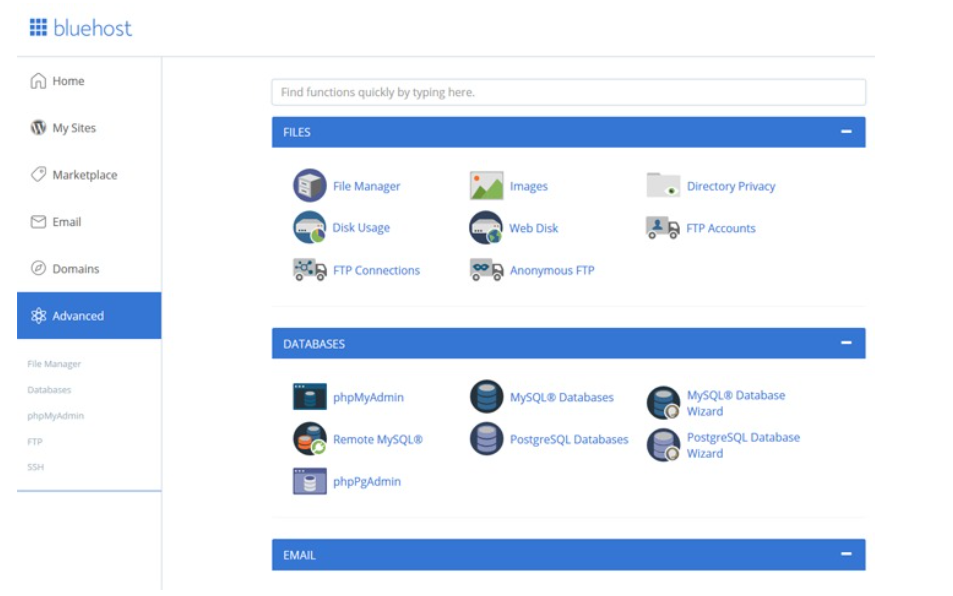The height and width of the screenshot is (596, 953).
Task: Open the Directory Privacy folder icon
Action: click(663, 185)
